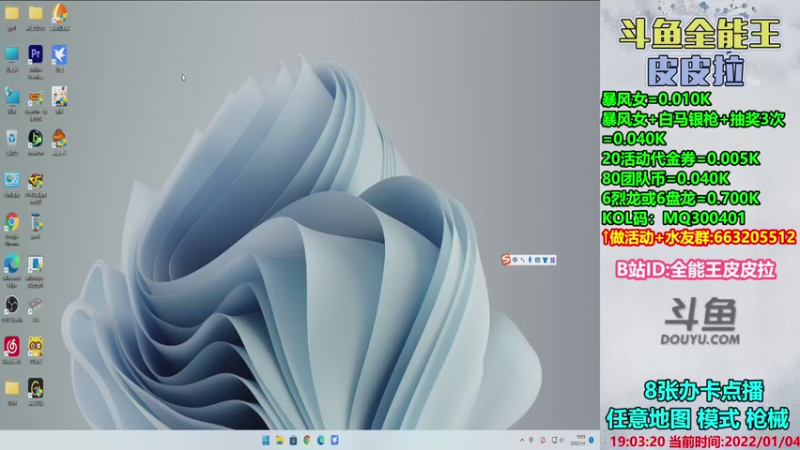Open File Explorer from the taskbar
The width and height of the screenshot is (800, 450).
[280, 440]
